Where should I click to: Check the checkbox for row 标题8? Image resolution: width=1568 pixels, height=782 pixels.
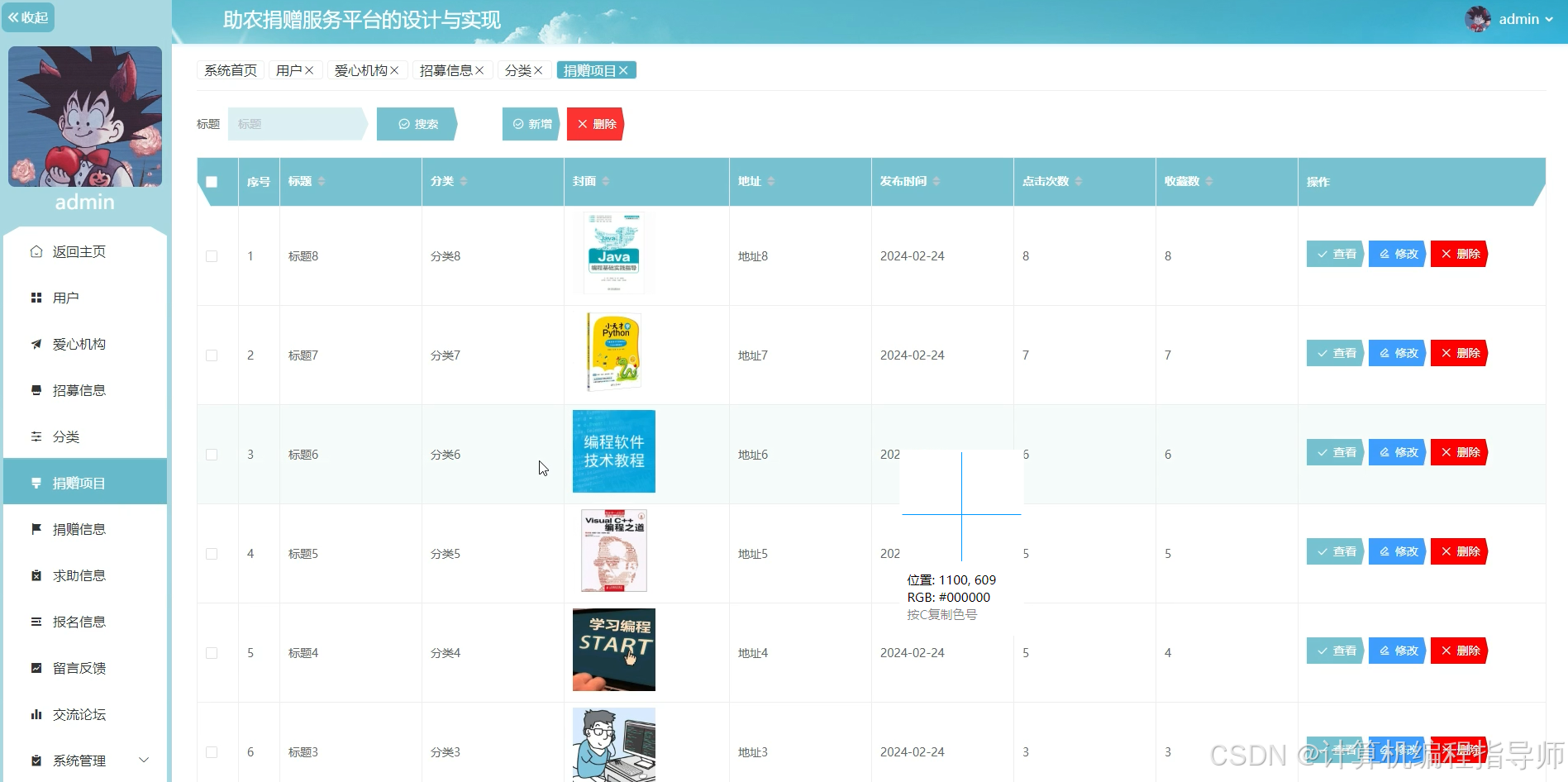click(212, 256)
